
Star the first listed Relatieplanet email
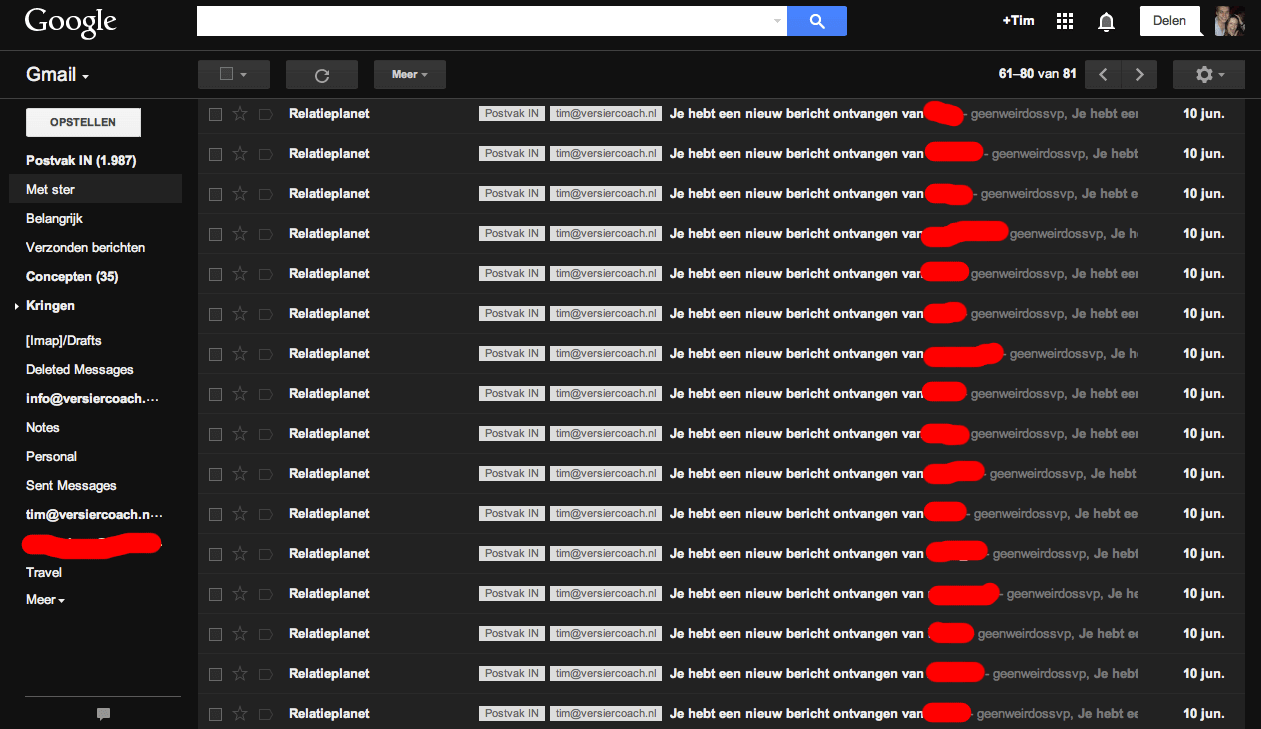pyautogui.click(x=240, y=114)
